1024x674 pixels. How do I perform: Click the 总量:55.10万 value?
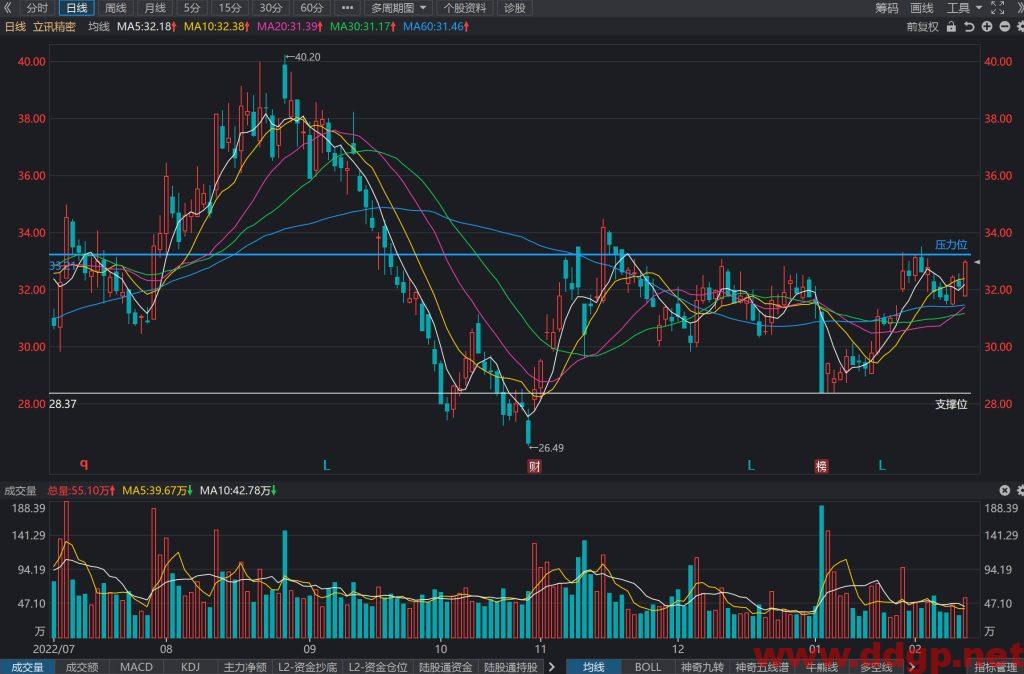pos(81,490)
